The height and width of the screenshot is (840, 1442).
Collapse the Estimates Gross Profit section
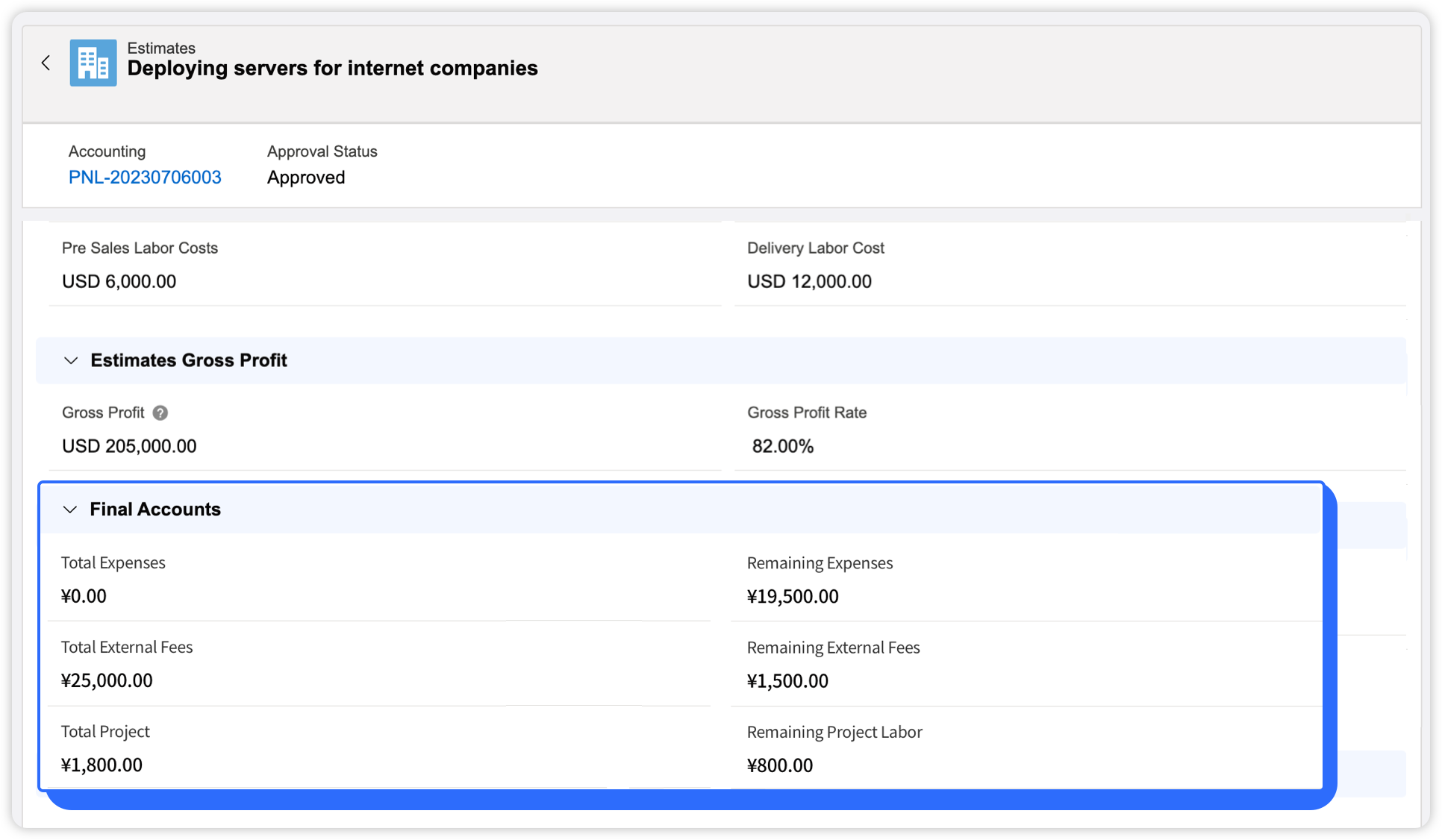71,361
